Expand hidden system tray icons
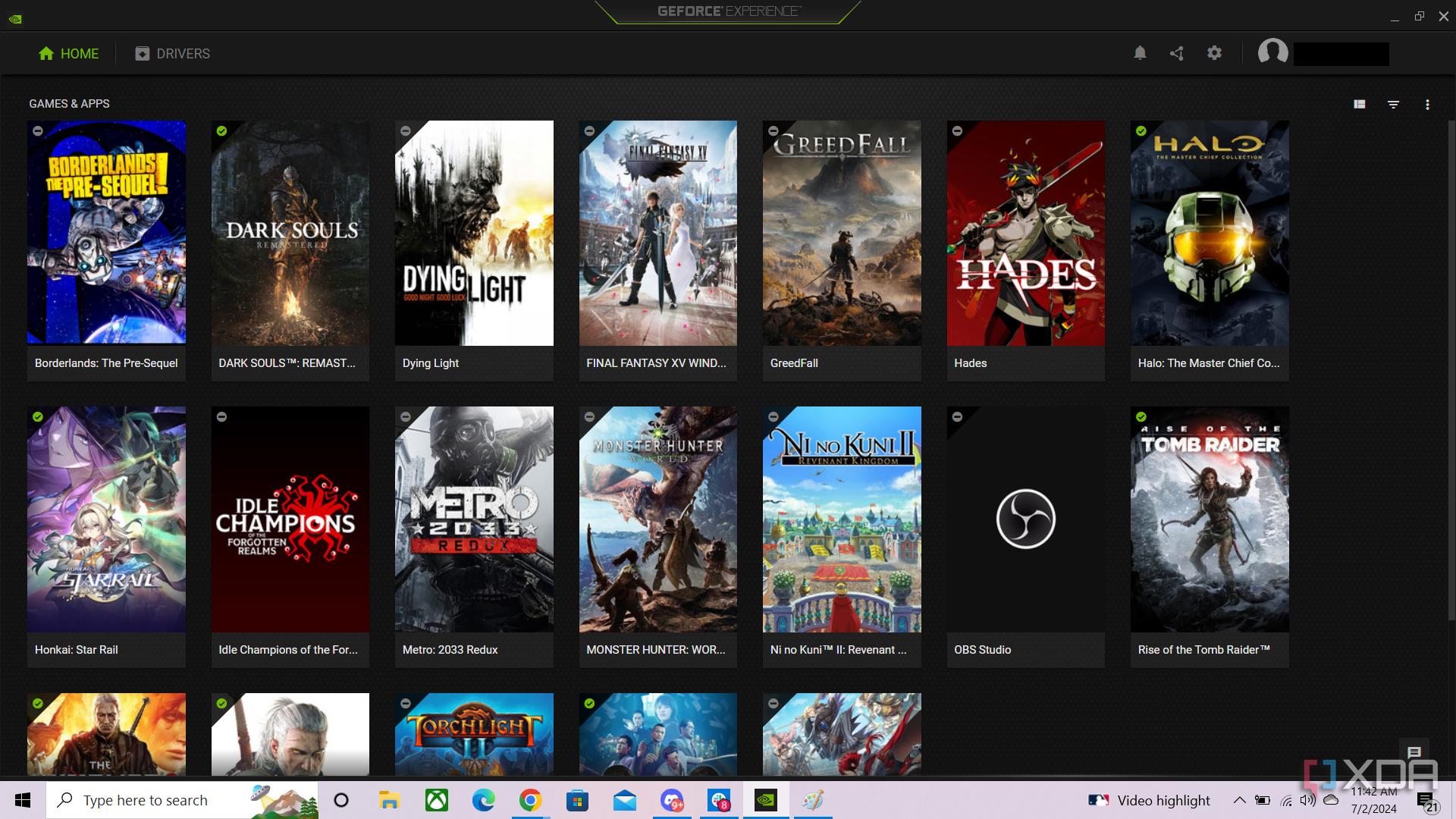The height and width of the screenshot is (819, 1456). pyautogui.click(x=1239, y=800)
